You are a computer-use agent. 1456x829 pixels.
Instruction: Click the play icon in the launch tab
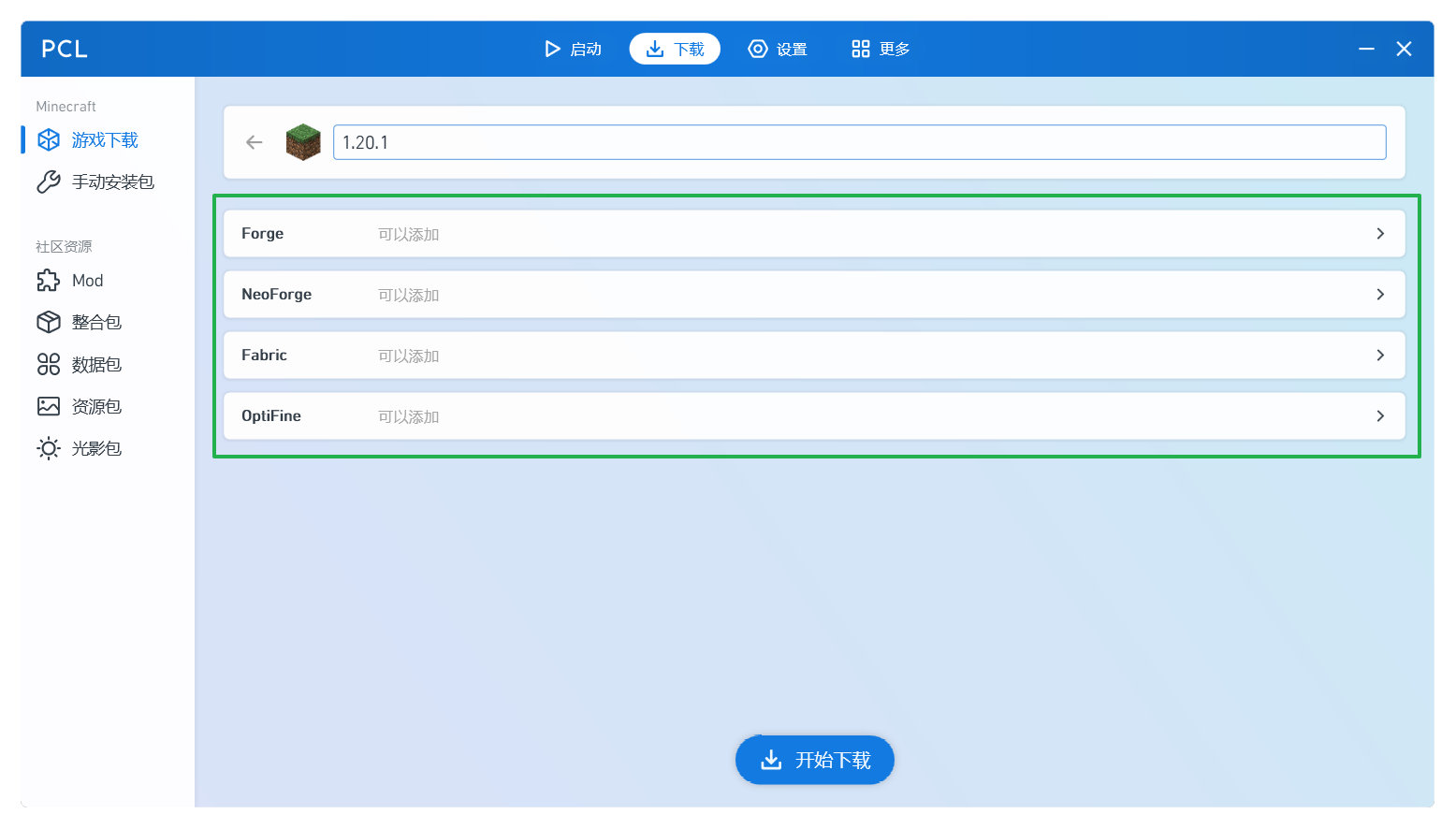point(552,49)
